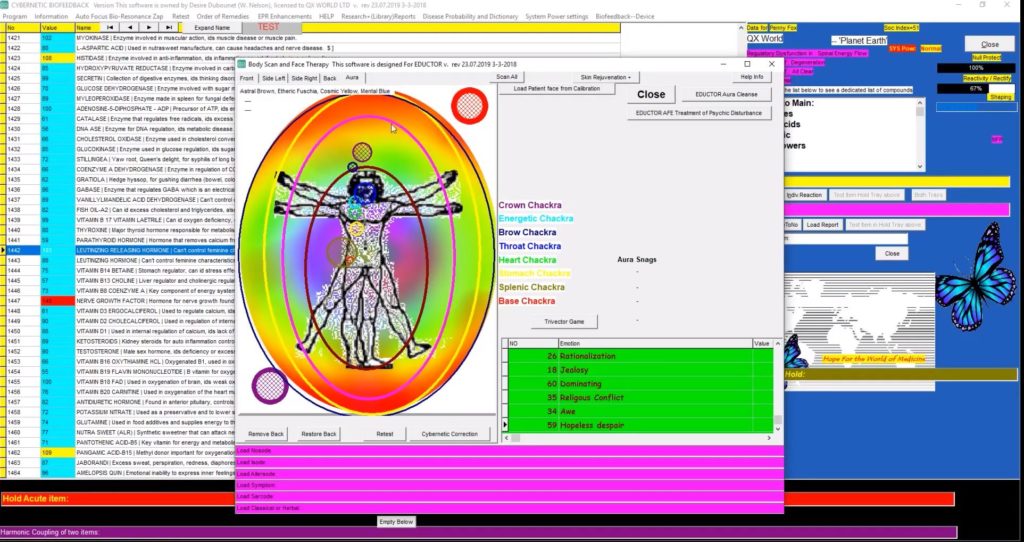Screen dimensions: 1024x542
Task: Select Energetic Chackra label
Action: 536,219
